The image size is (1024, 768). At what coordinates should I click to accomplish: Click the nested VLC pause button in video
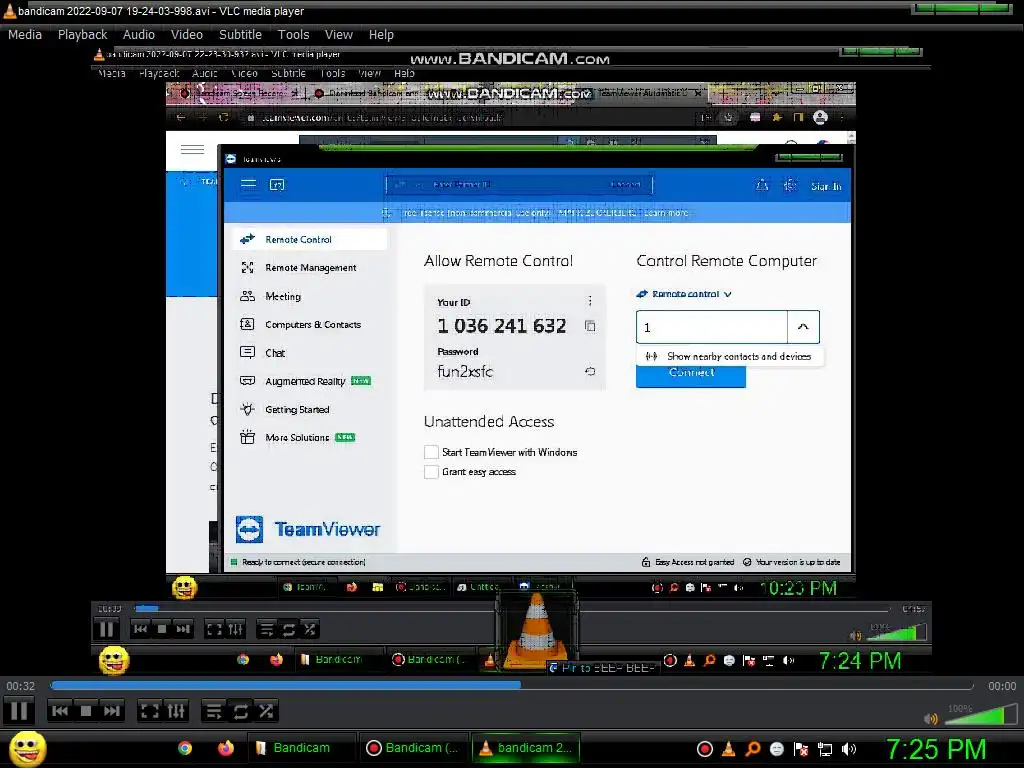coord(106,630)
